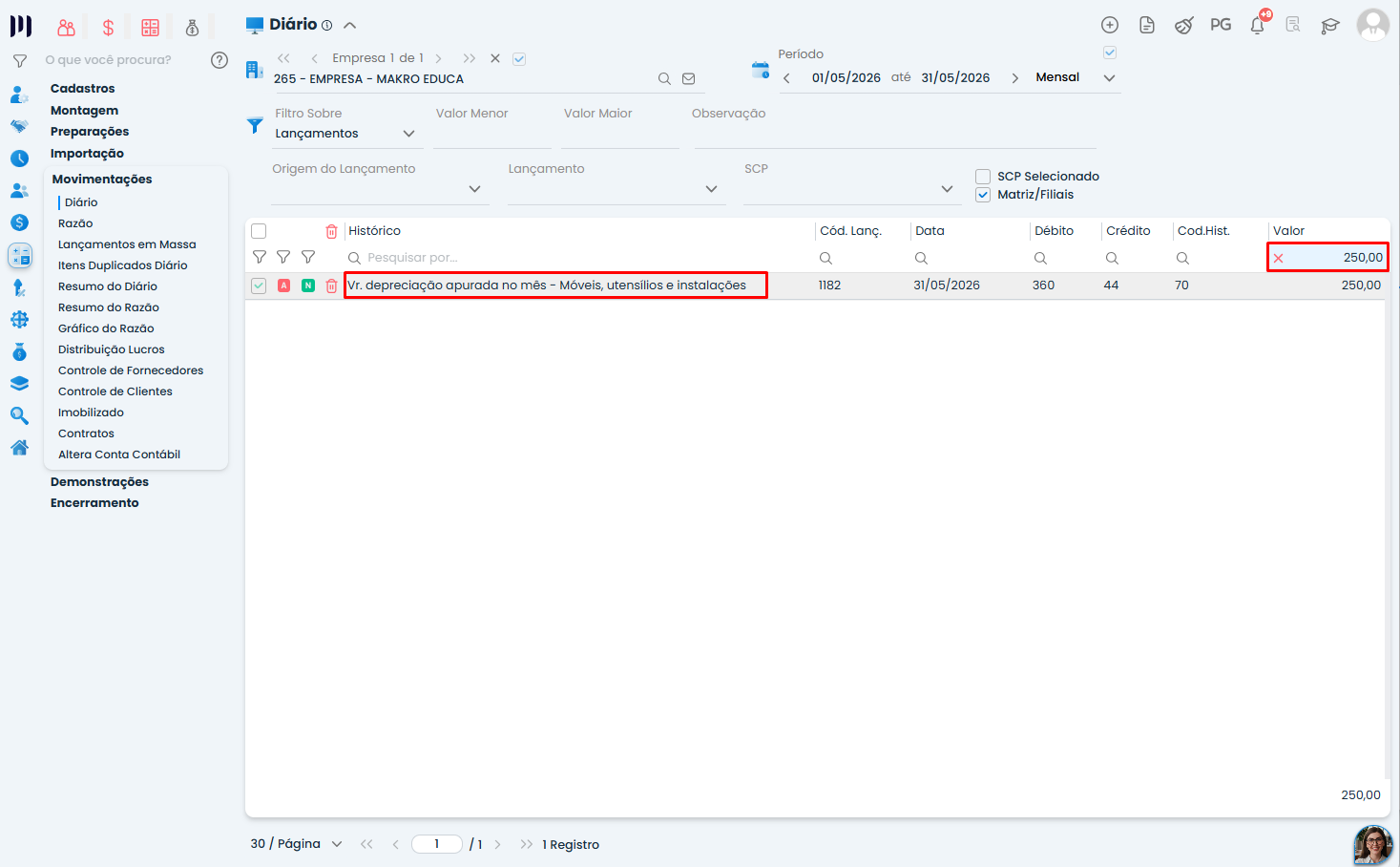The height and width of the screenshot is (867, 1400).
Task: Open the graduation cap training icon
Action: coord(1330,26)
